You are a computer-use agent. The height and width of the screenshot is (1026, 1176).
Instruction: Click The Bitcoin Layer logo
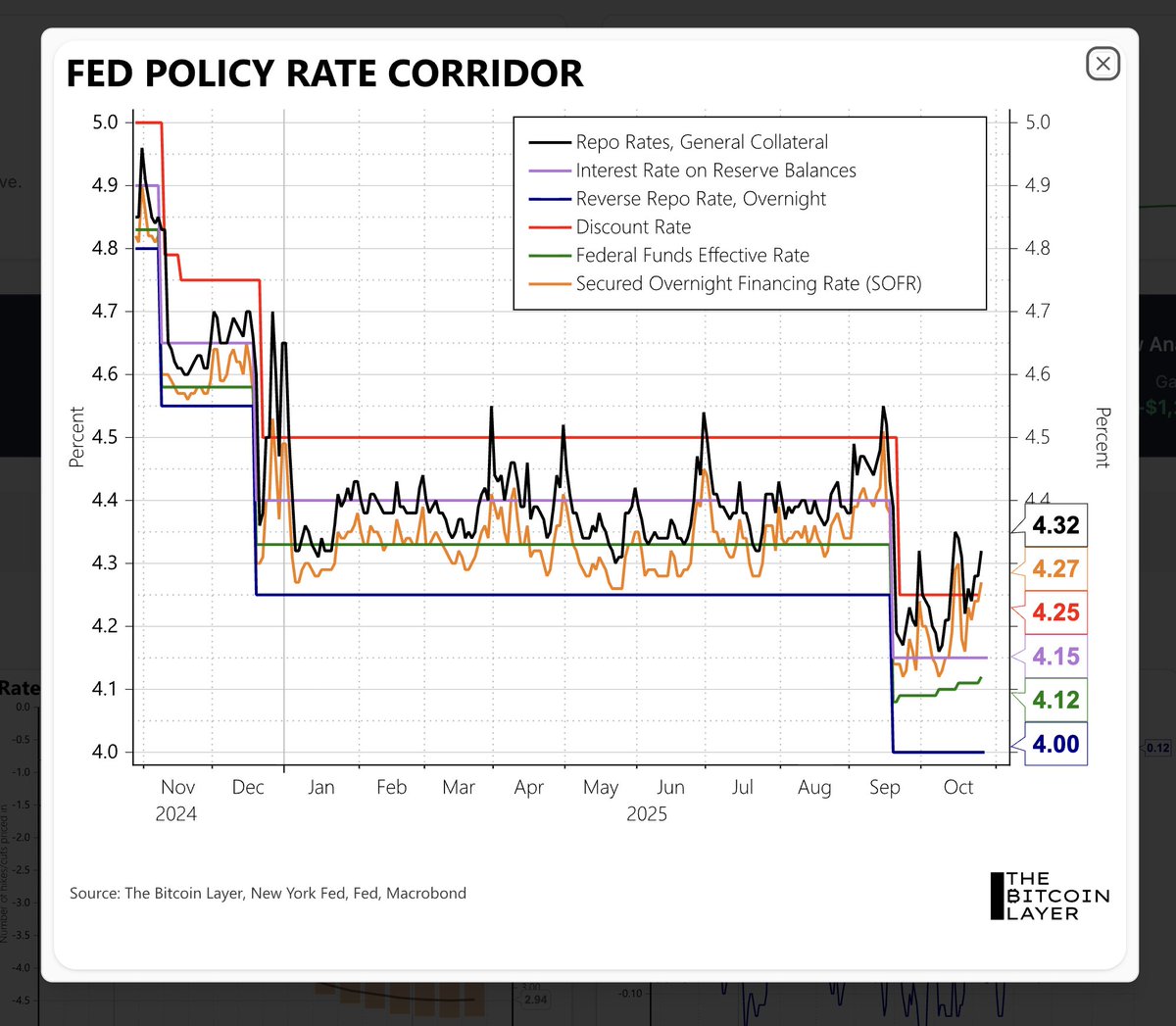point(1050,896)
